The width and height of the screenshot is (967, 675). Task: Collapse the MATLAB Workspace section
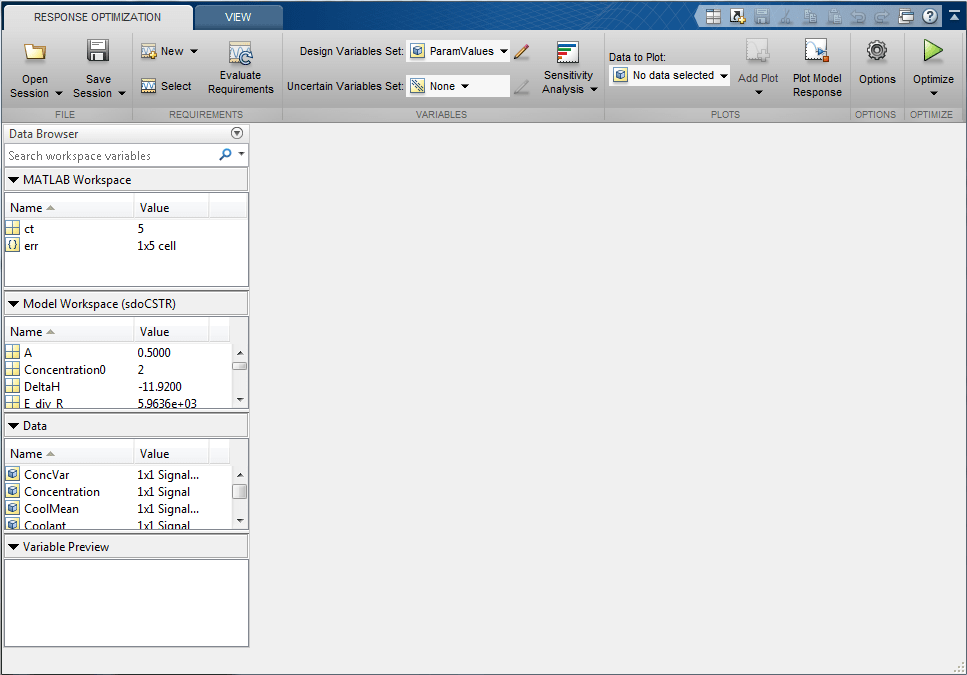14,180
